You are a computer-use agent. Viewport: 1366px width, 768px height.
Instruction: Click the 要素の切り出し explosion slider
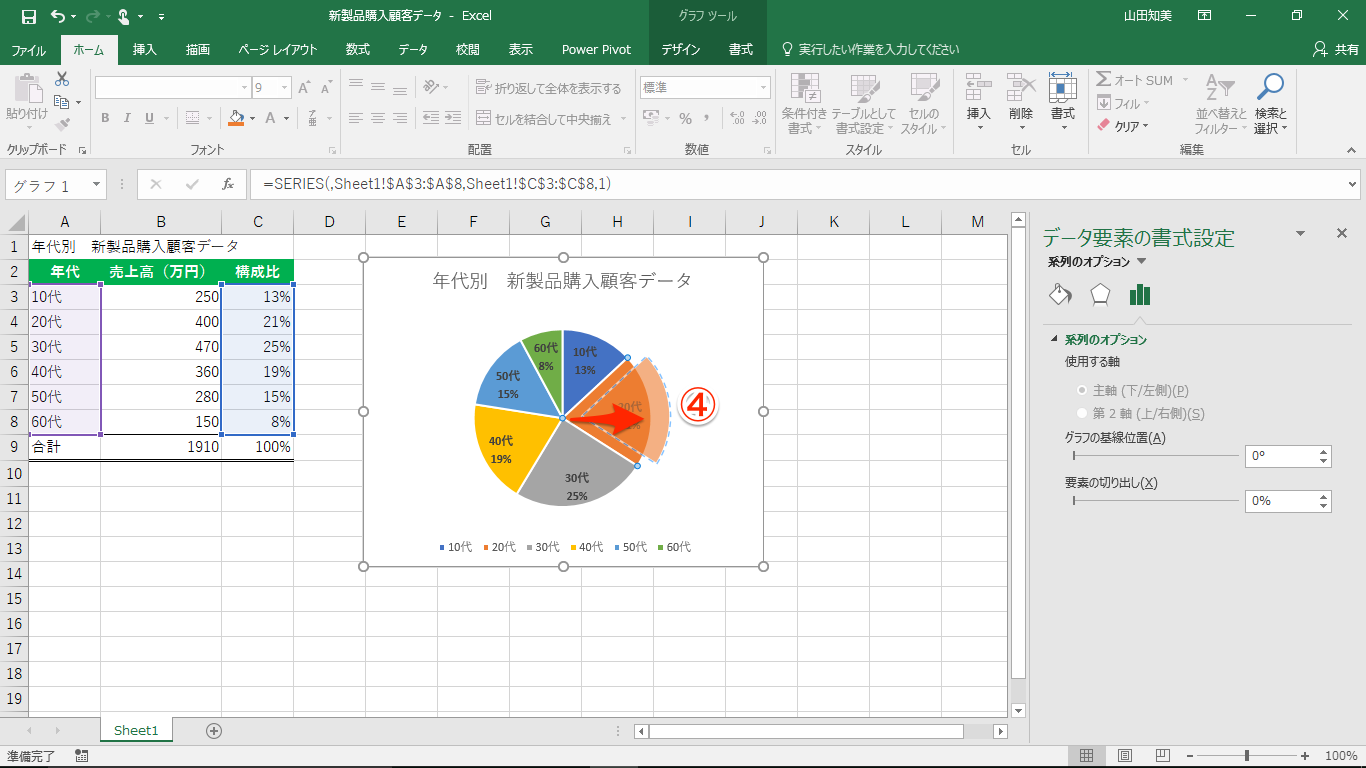[x=1155, y=501]
